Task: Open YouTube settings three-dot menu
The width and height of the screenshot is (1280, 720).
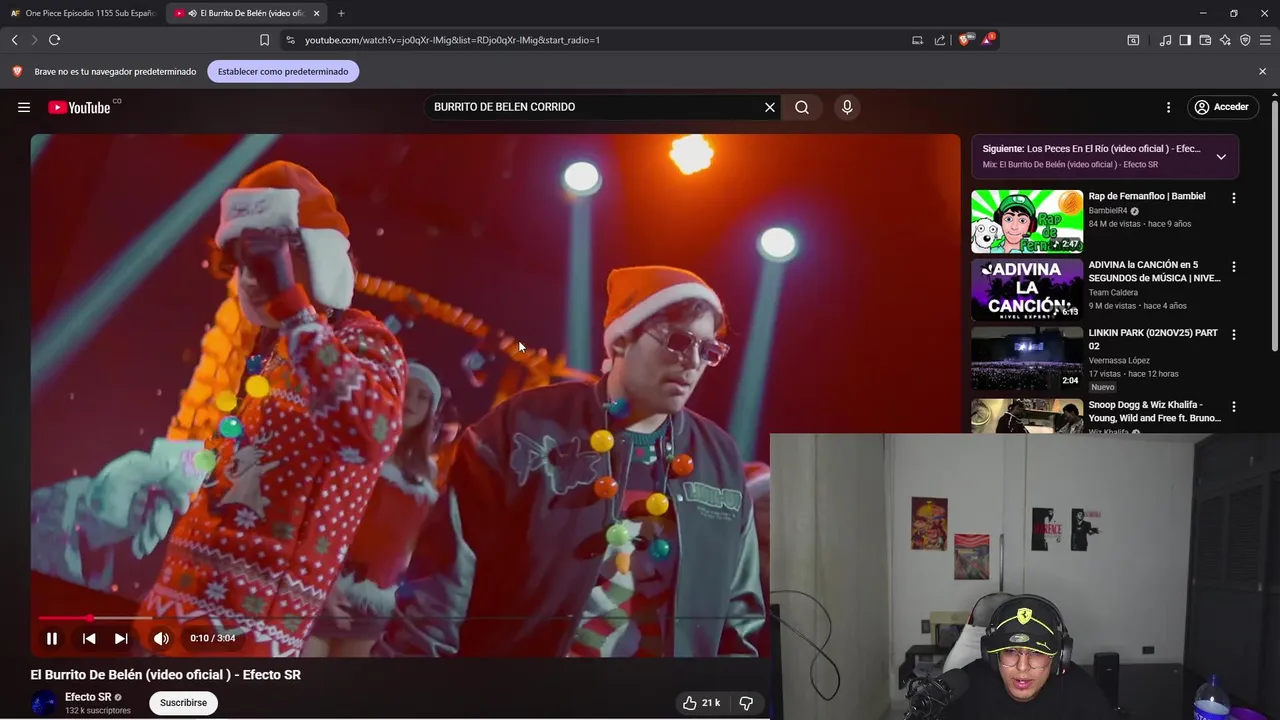Action: pyautogui.click(x=1168, y=107)
